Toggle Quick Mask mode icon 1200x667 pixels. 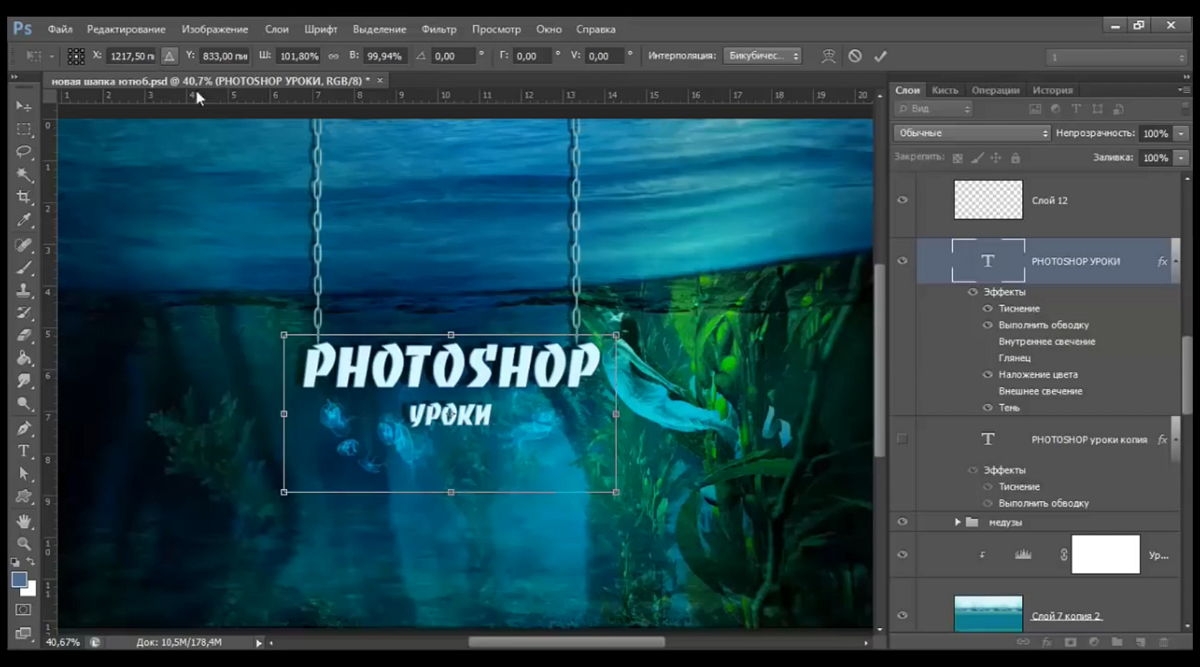23,609
